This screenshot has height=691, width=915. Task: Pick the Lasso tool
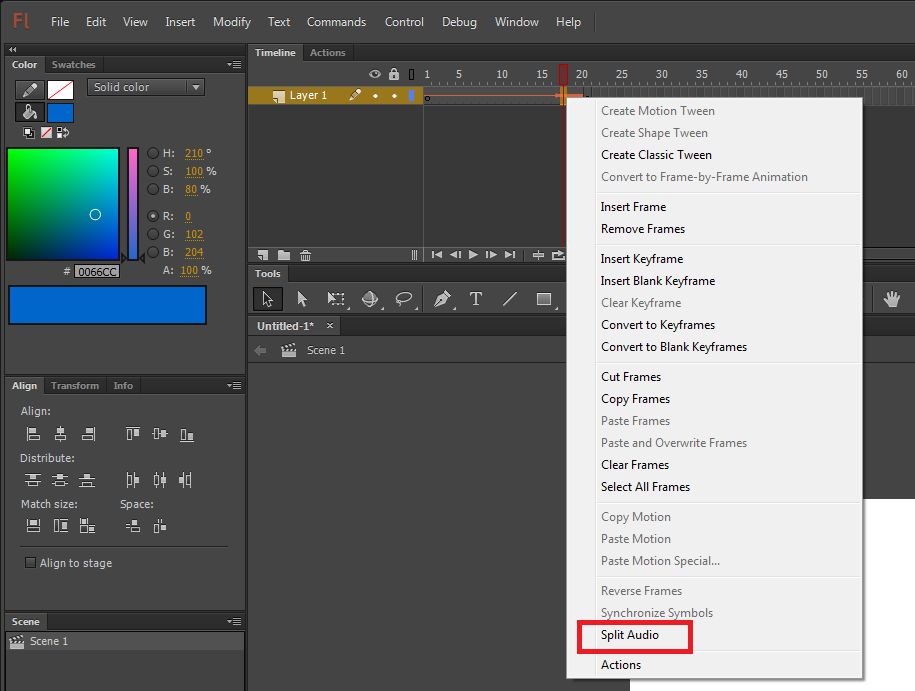point(404,299)
